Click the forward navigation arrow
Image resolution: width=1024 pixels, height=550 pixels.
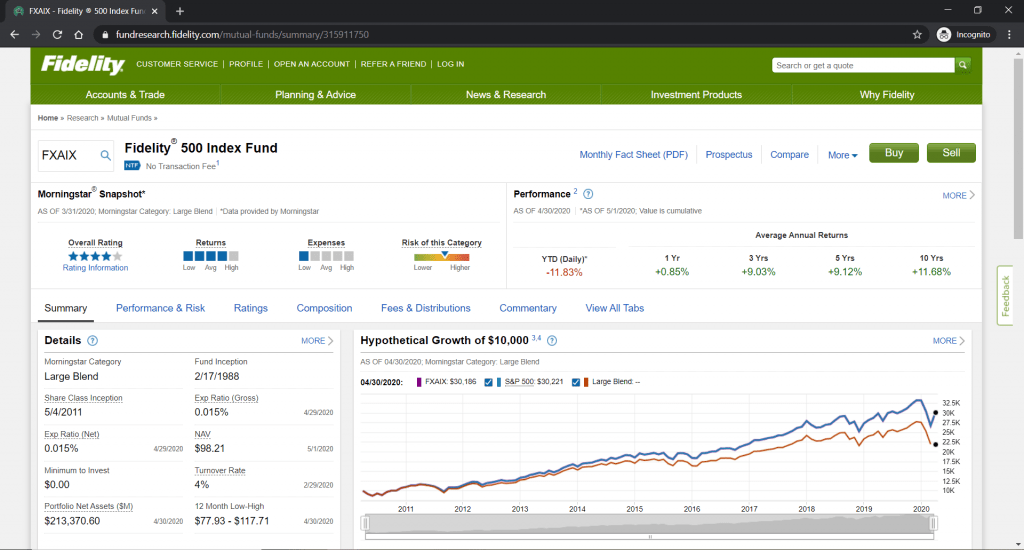tap(36, 35)
